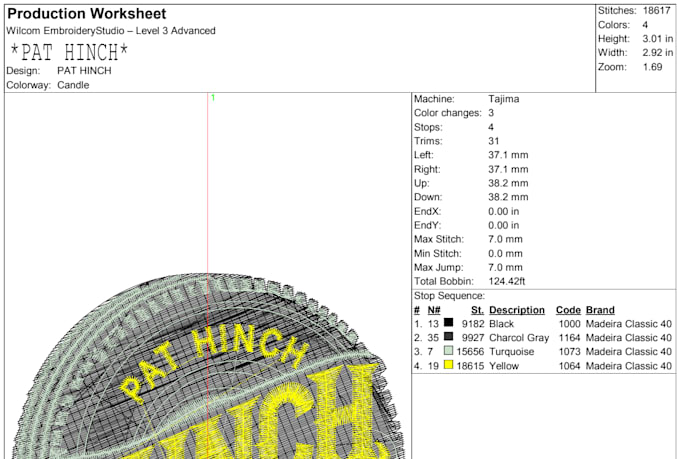Click the Machine value Tajima
The width and height of the screenshot is (680, 459).
[x=503, y=99]
